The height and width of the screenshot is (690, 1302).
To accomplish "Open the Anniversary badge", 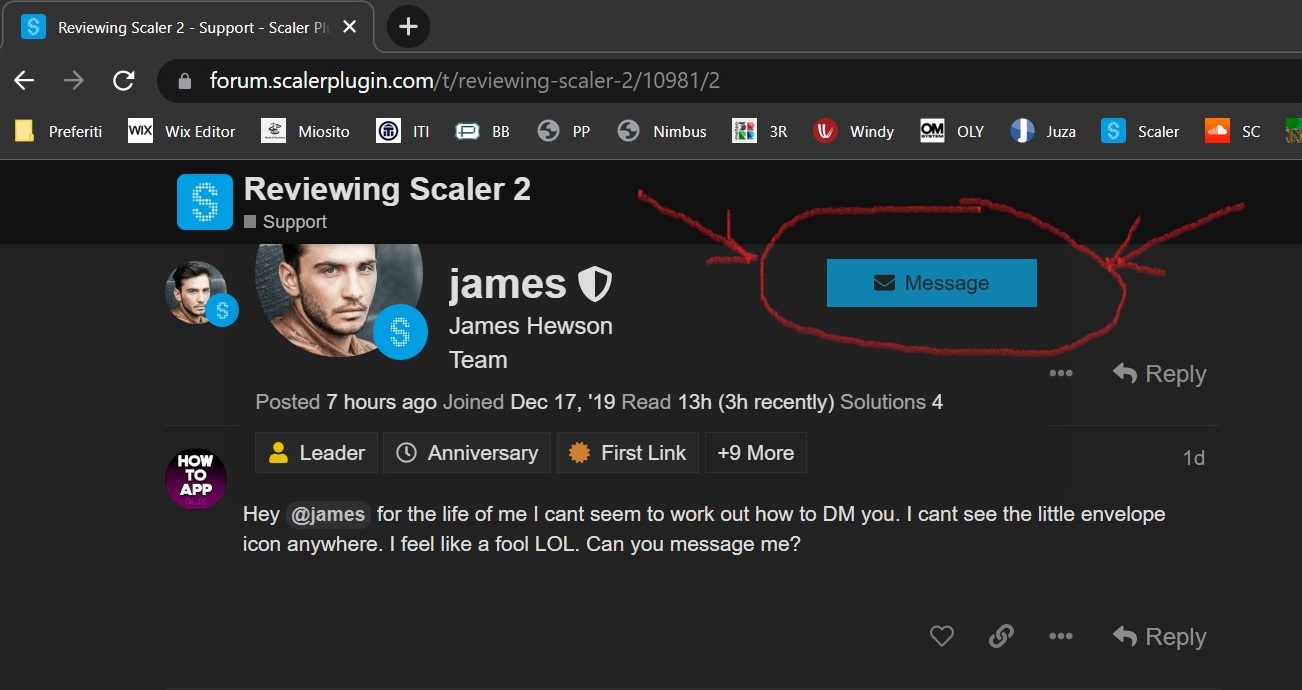I will coord(467,453).
